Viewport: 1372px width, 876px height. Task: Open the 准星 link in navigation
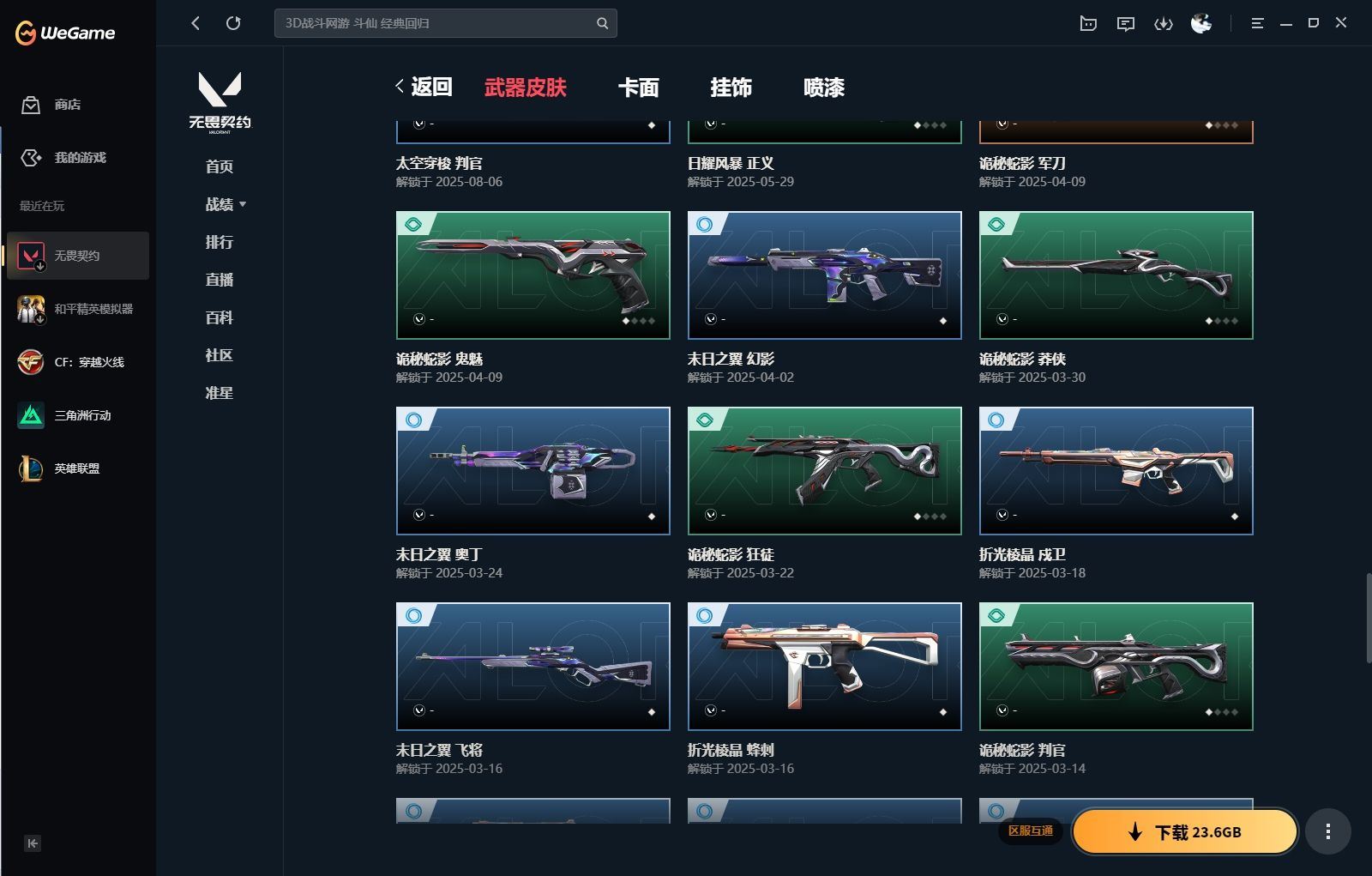(x=220, y=393)
